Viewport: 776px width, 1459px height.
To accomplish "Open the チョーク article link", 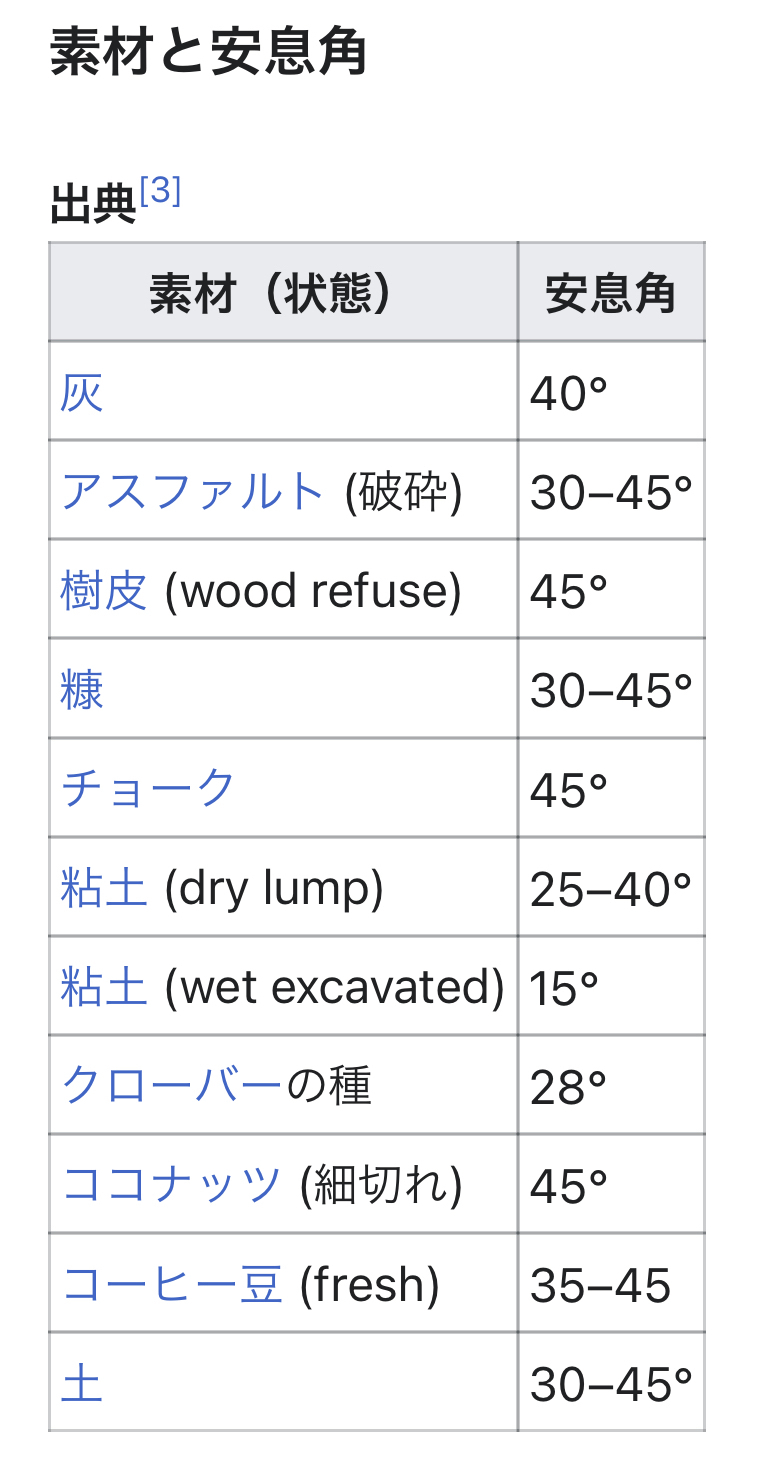I will click(149, 789).
